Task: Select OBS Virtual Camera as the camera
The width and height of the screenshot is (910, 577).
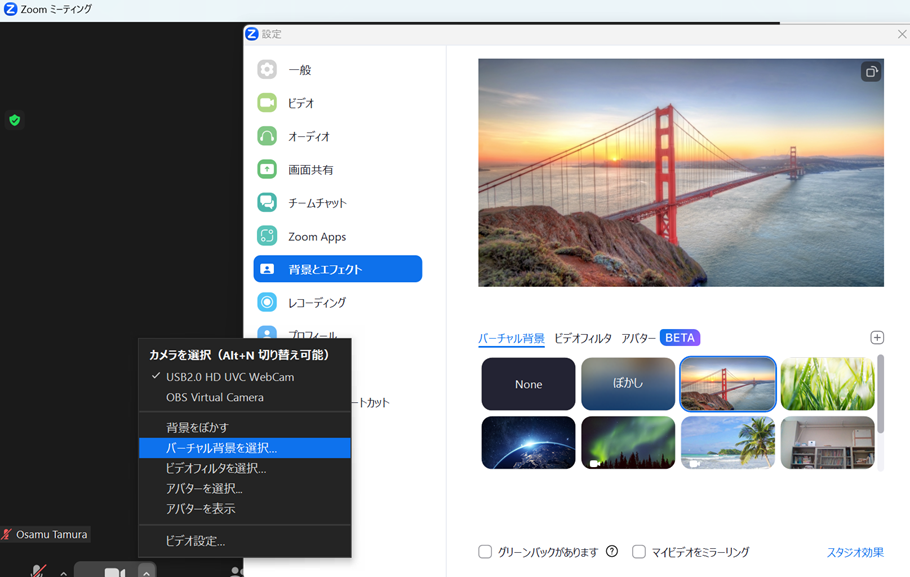Action: coord(214,397)
